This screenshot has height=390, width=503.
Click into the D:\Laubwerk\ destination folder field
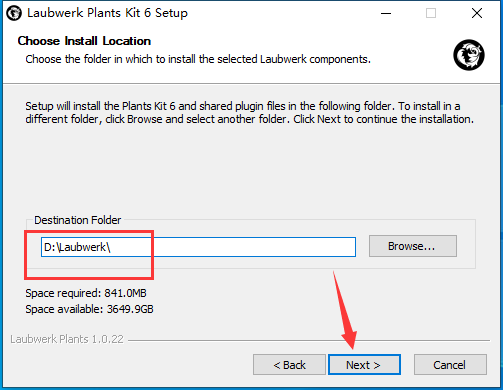tap(198, 247)
